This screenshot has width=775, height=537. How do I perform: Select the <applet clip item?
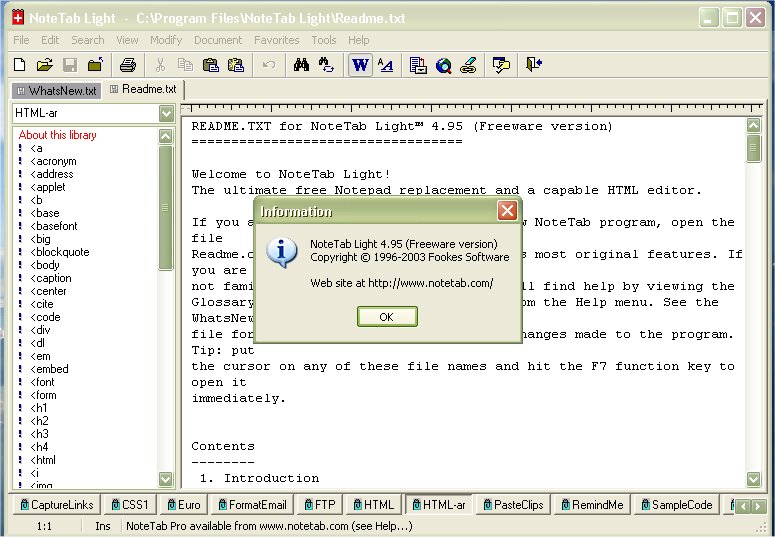[x=47, y=187]
